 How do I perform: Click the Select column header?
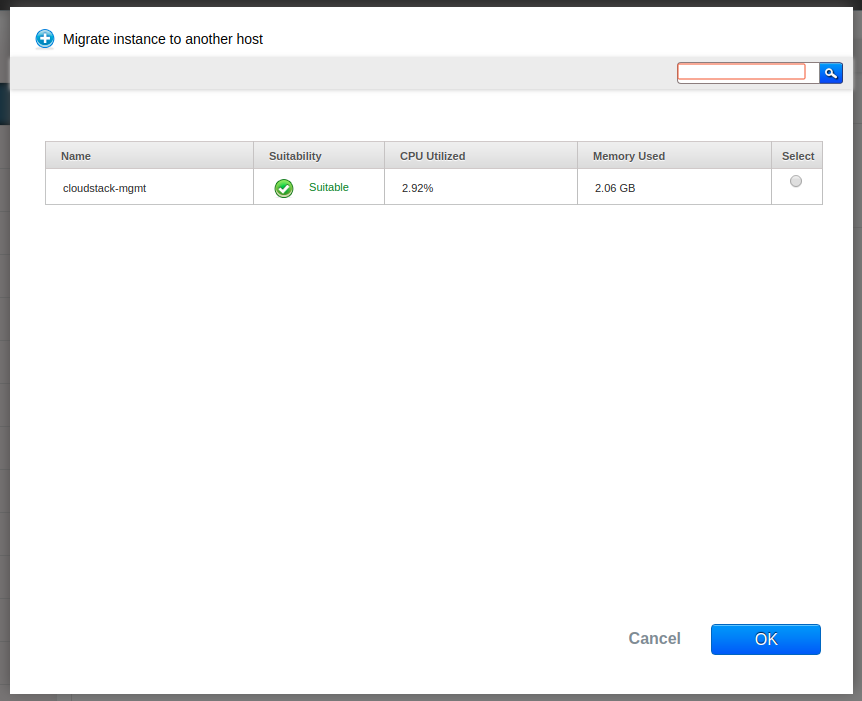point(797,156)
